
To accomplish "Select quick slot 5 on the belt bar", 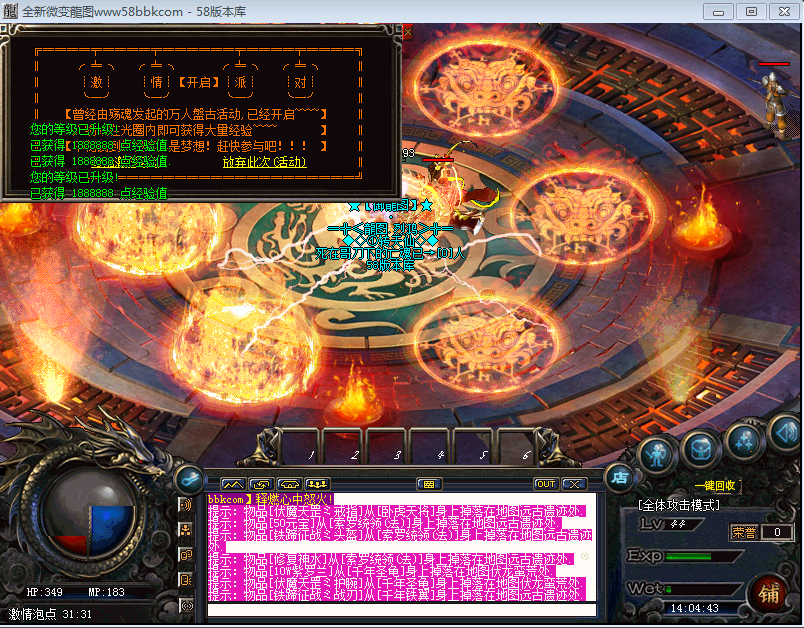I will [474, 447].
